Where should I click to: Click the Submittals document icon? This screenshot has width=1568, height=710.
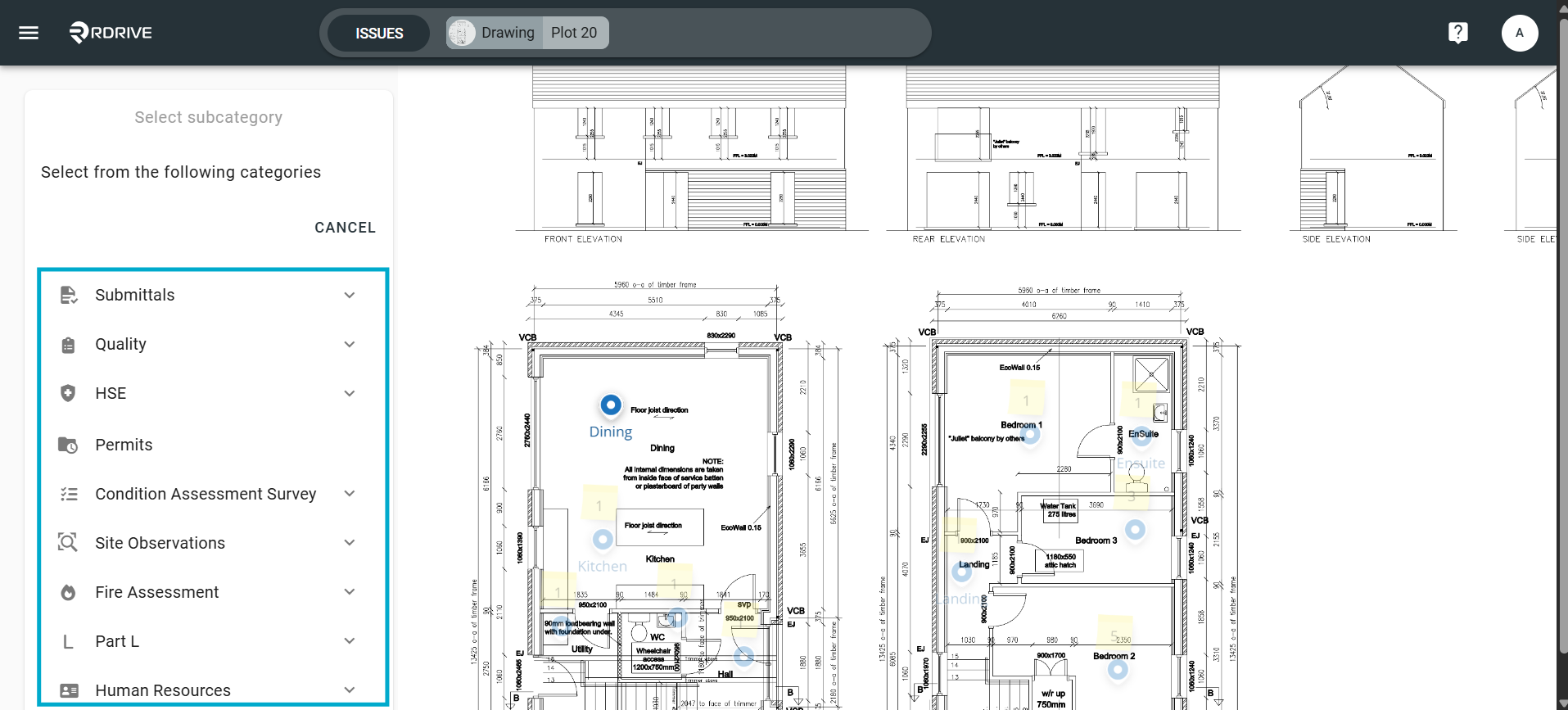click(x=69, y=295)
